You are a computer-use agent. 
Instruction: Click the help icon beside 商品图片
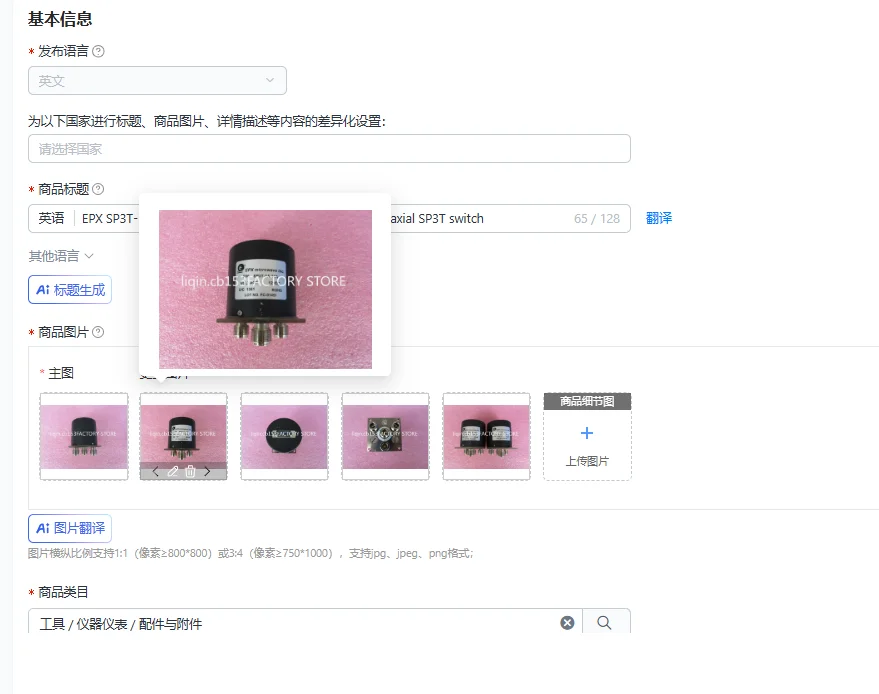click(x=98, y=332)
